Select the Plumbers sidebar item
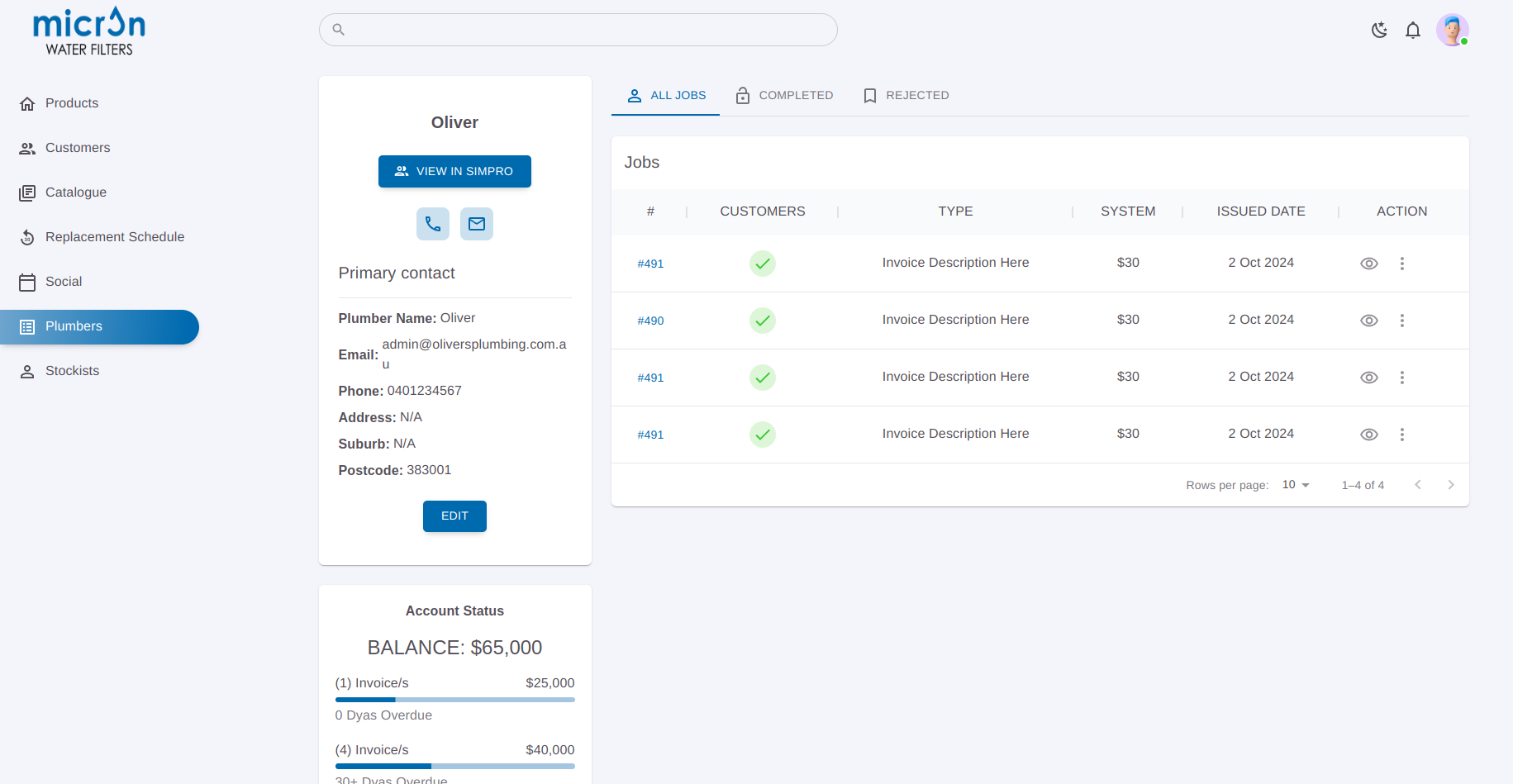Screen dimensions: 1513x784 [x=99, y=326]
